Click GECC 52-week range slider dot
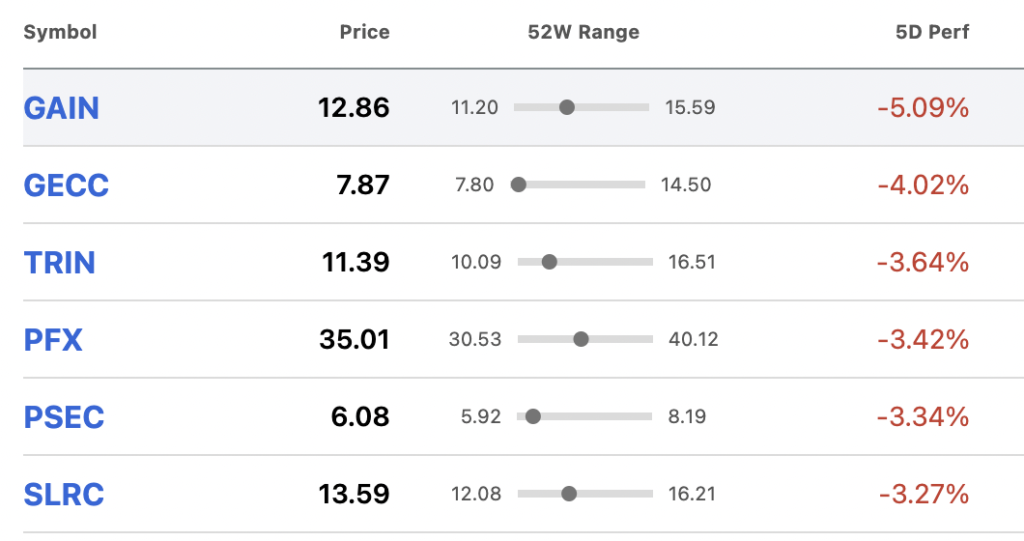1024x541 pixels. (519, 185)
